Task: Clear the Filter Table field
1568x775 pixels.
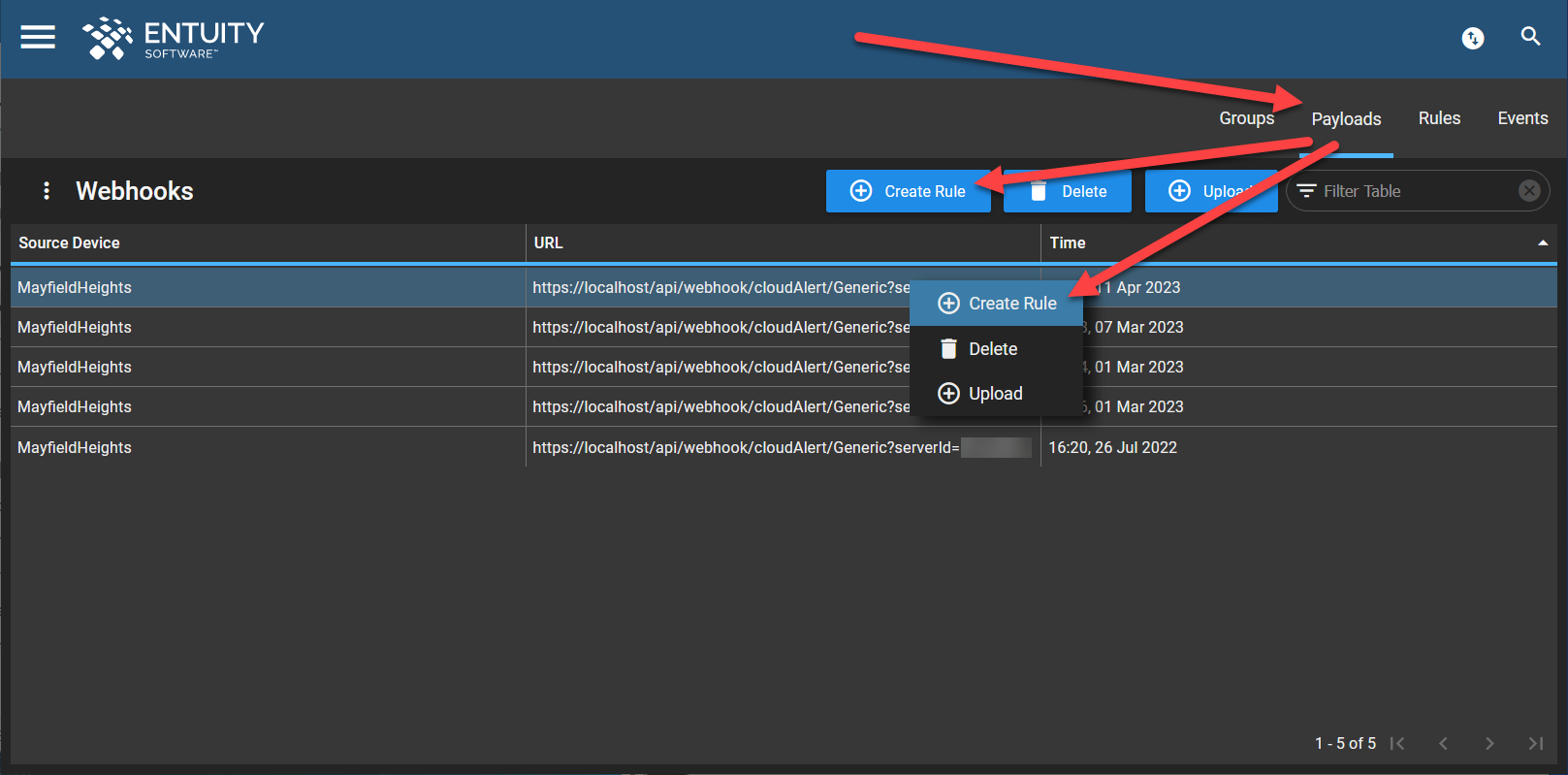Action: (1528, 191)
